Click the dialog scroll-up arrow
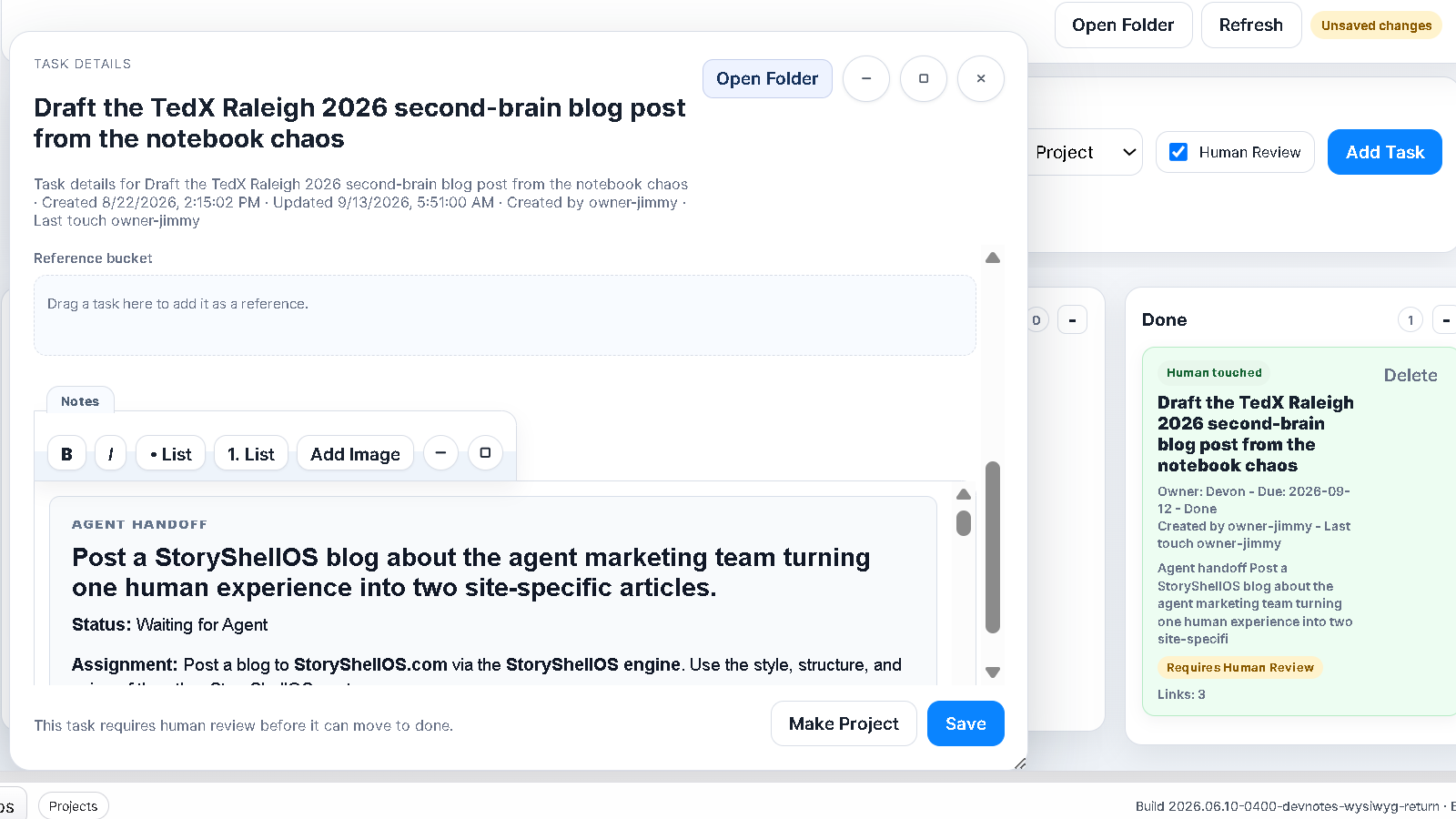1456x819 pixels. click(993, 258)
